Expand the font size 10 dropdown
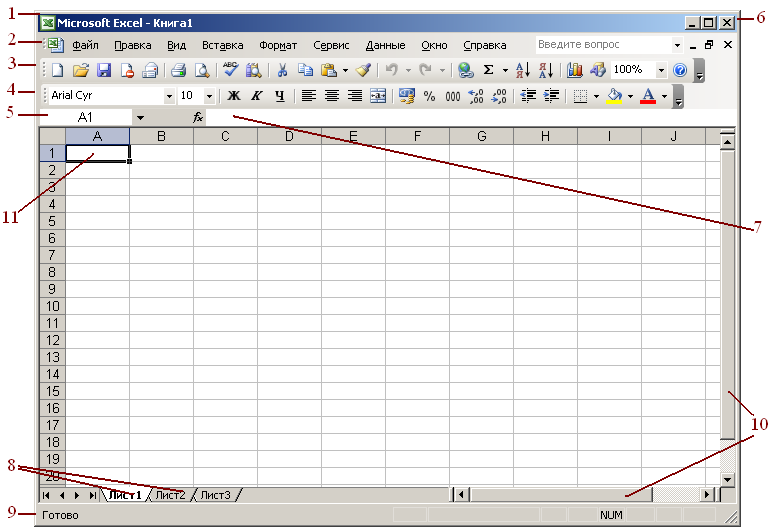This screenshot has width=771, height=532. (209, 96)
